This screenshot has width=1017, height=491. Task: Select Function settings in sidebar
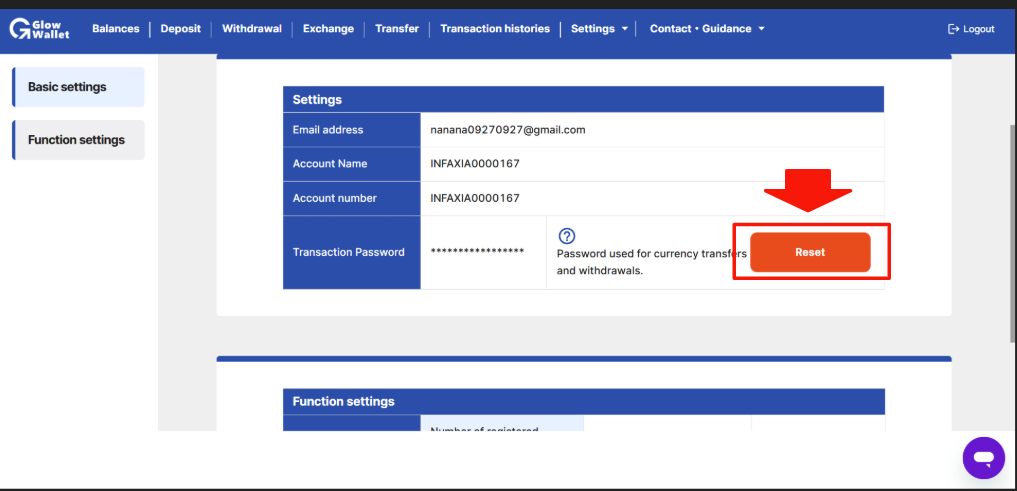tap(78, 140)
